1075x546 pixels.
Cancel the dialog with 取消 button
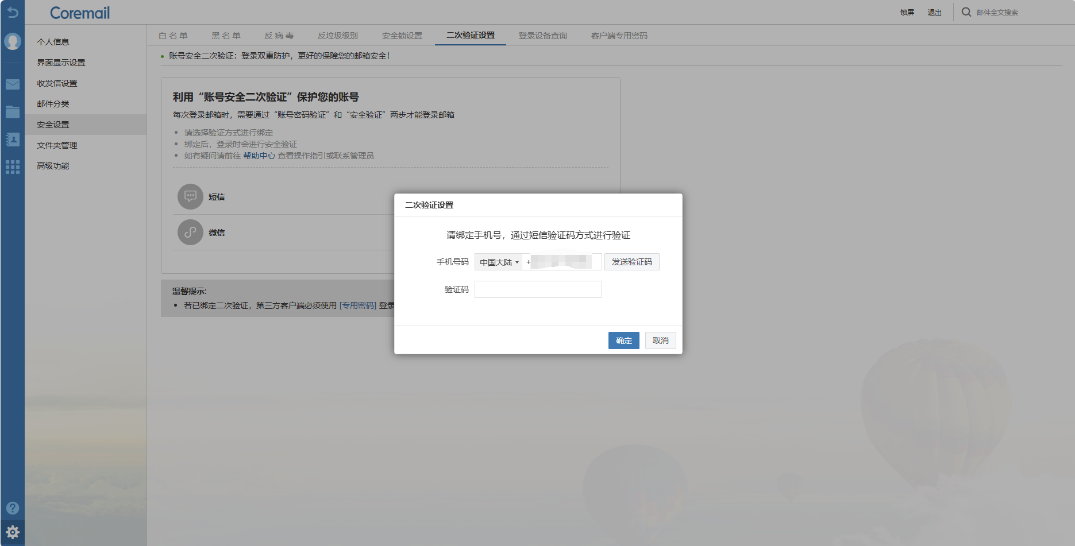coord(660,341)
